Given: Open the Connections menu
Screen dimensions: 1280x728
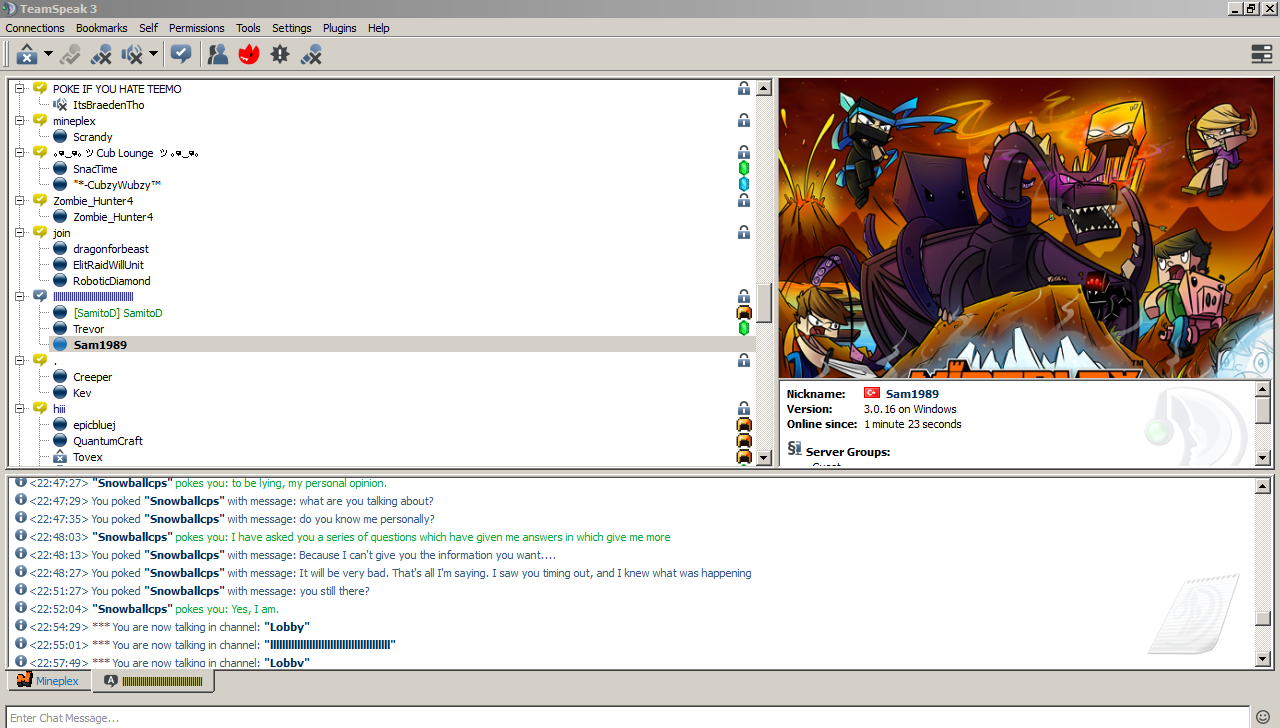Looking at the screenshot, I should (x=35, y=28).
